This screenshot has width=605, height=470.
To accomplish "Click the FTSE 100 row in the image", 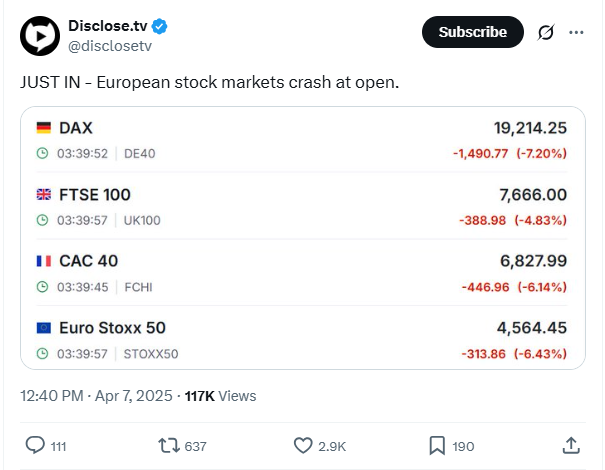I will (302, 207).
